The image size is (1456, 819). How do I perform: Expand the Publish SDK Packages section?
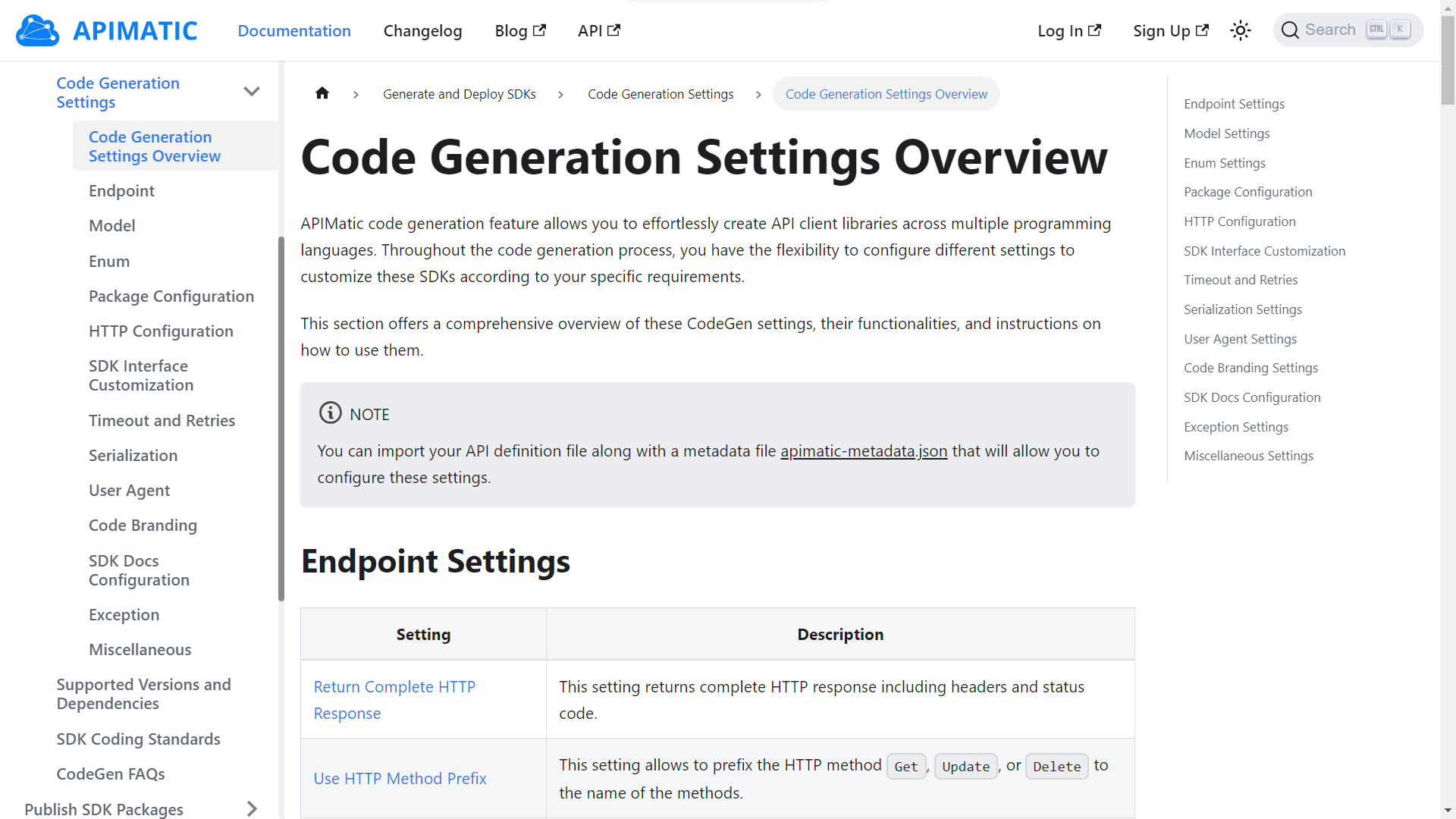pyautogui.click(x=253, y=809)
